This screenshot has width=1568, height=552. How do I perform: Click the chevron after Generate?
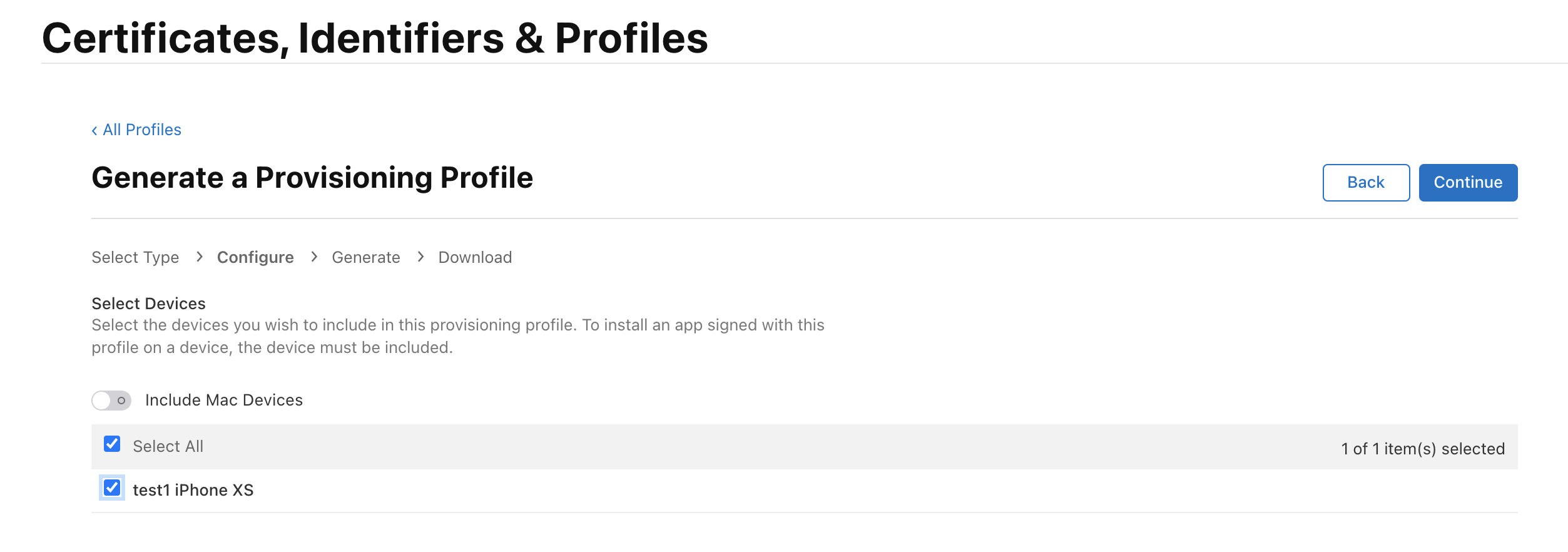(x=420, y=257)
